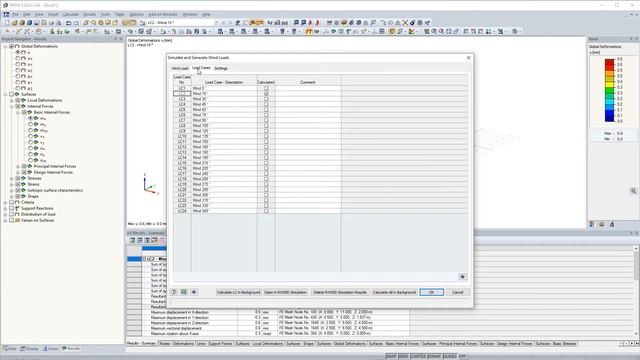The image size is (640, 360).
Task: Click the third small icon left of Calculate LC
Action: [x=194, y=292]
